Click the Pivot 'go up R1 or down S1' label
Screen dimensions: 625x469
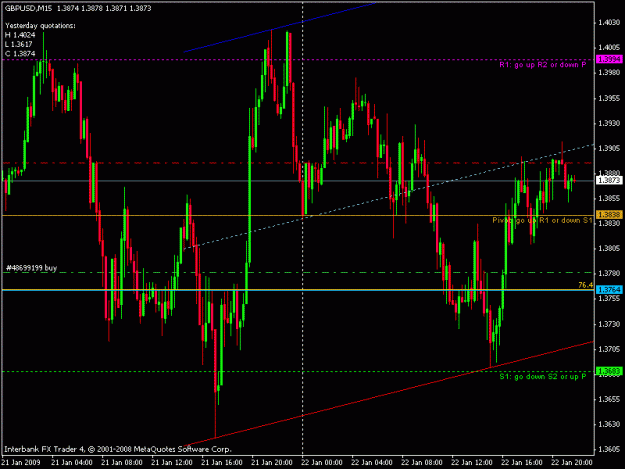542,220
